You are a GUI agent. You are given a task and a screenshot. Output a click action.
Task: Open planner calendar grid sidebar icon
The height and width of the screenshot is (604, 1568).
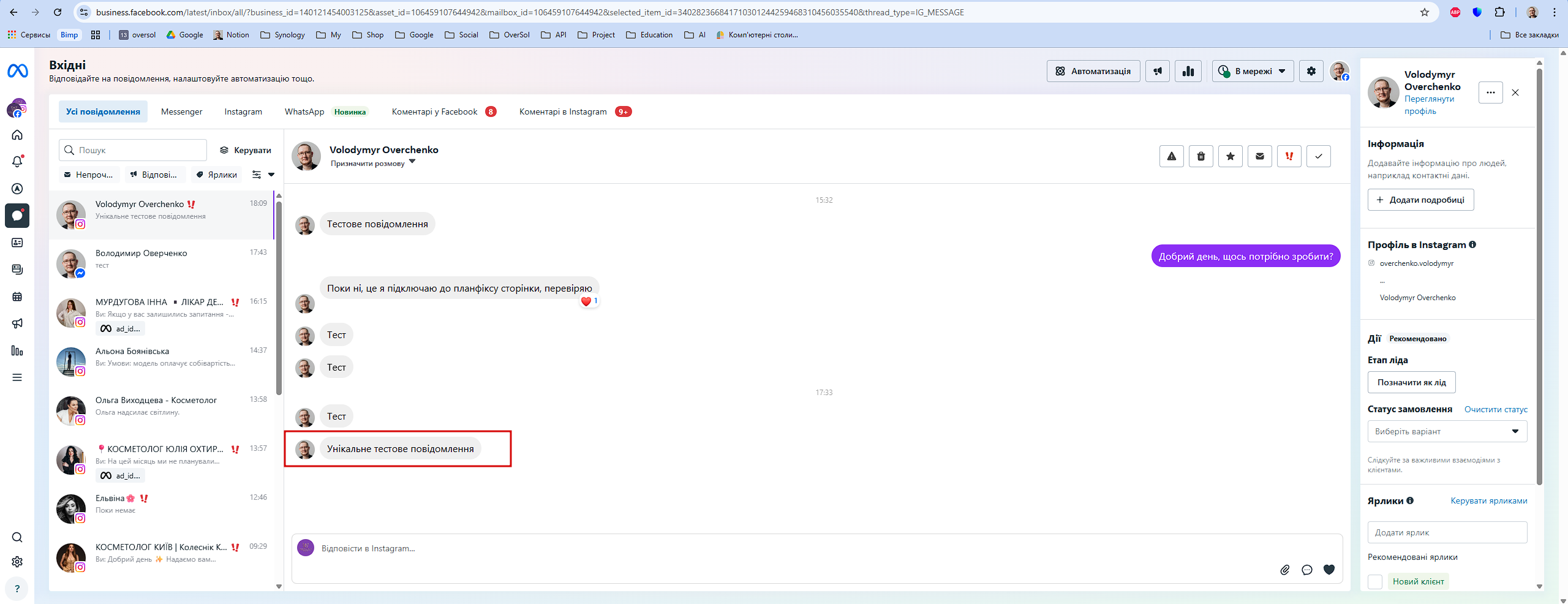coord(17,296)
